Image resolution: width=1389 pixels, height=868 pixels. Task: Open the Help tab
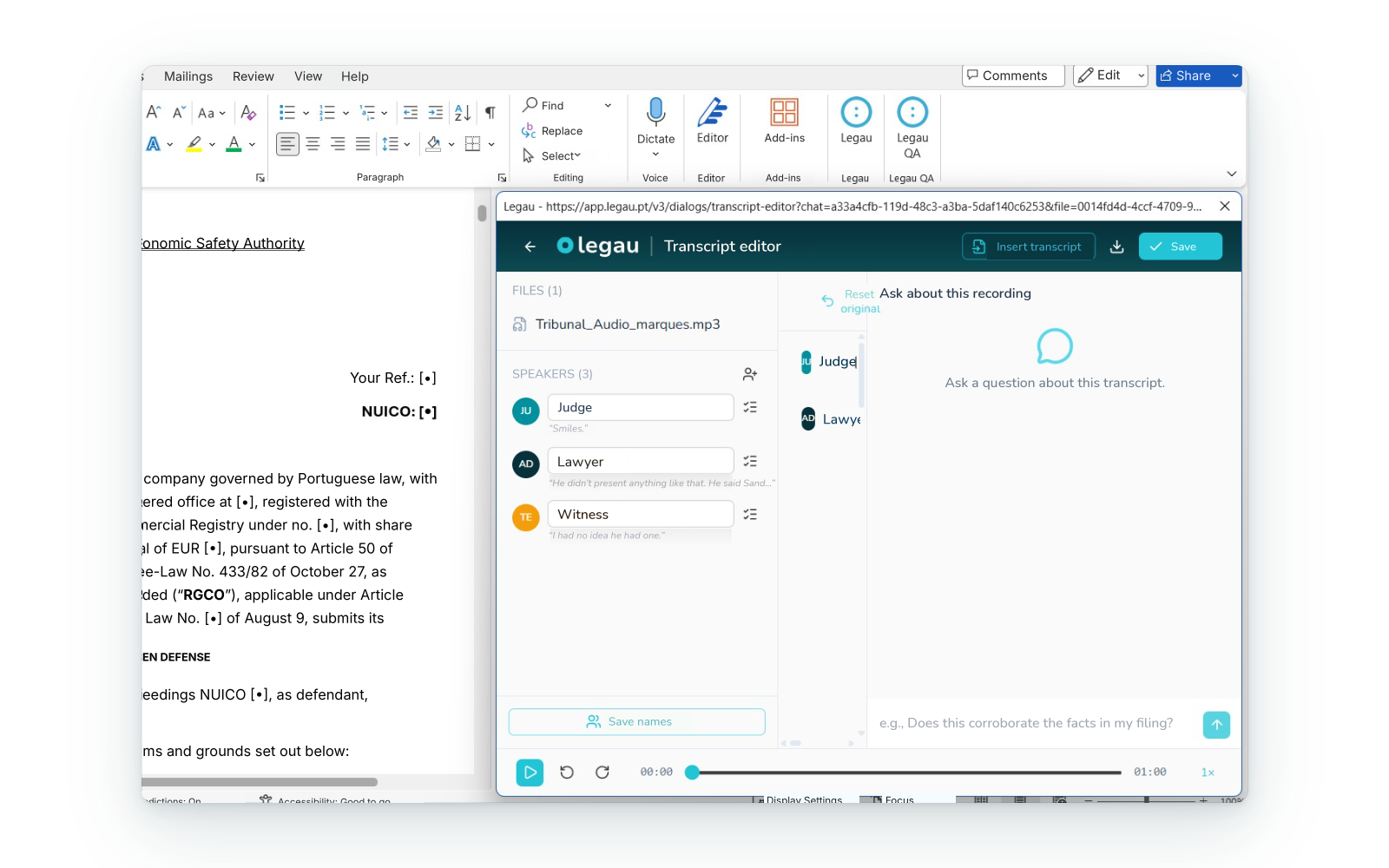pos(354,76)
